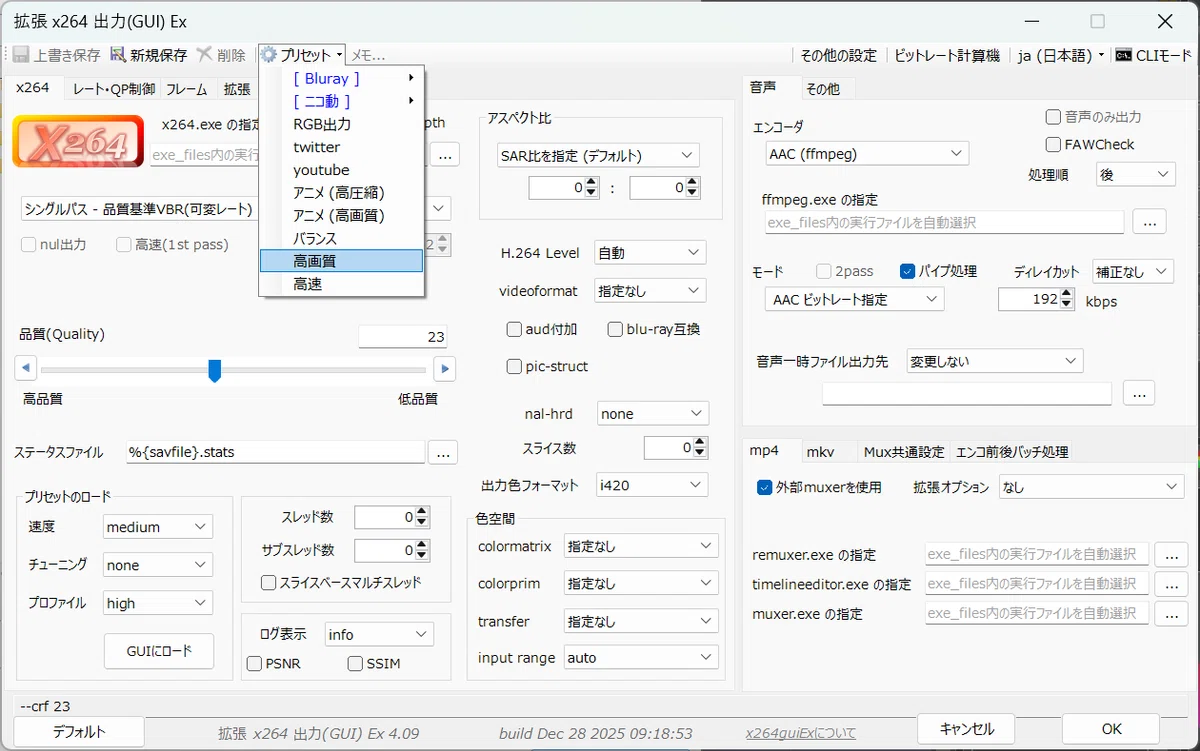Enable スライスベースマルチスレッド checkbox
Viewport: 1200px width, 751px height.
coord(268,582)
